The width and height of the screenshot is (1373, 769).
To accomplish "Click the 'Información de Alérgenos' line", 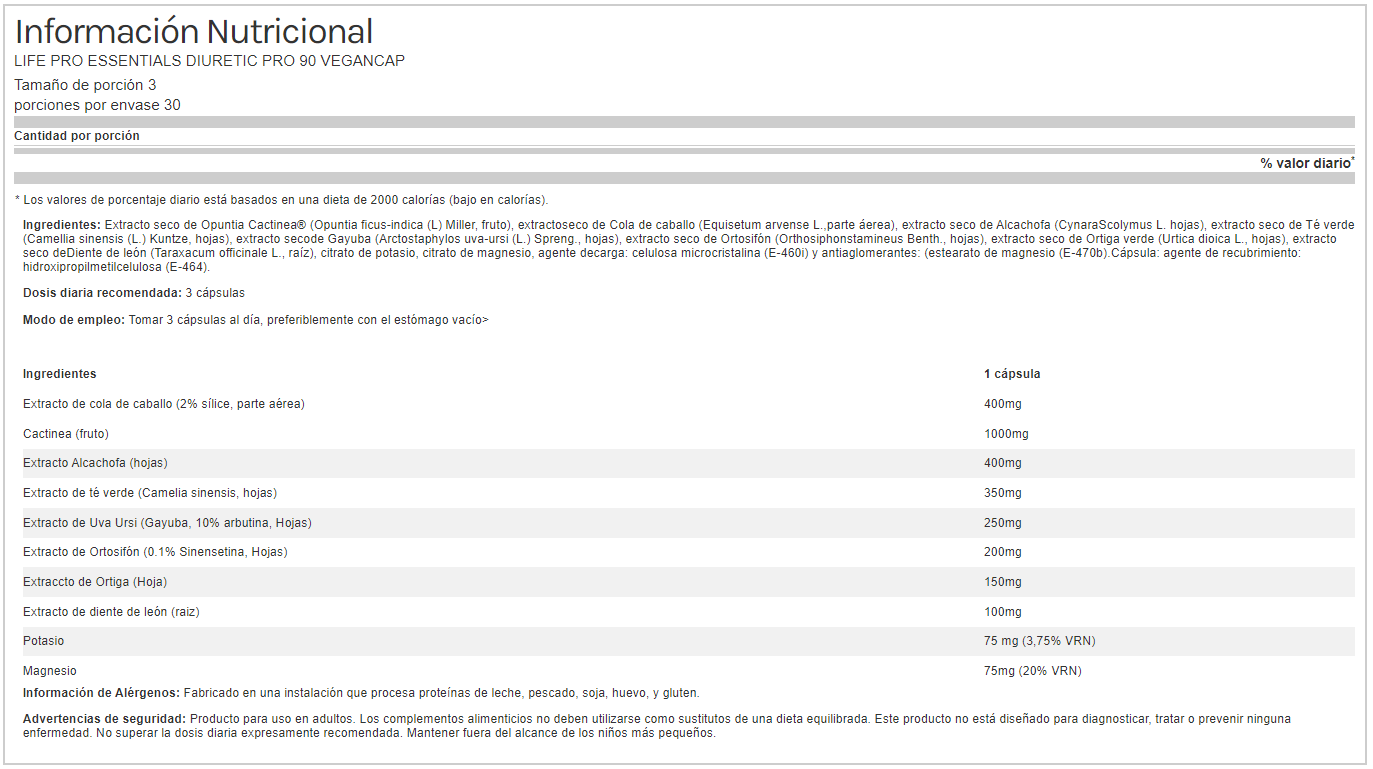I will click(x=361, y=693).
